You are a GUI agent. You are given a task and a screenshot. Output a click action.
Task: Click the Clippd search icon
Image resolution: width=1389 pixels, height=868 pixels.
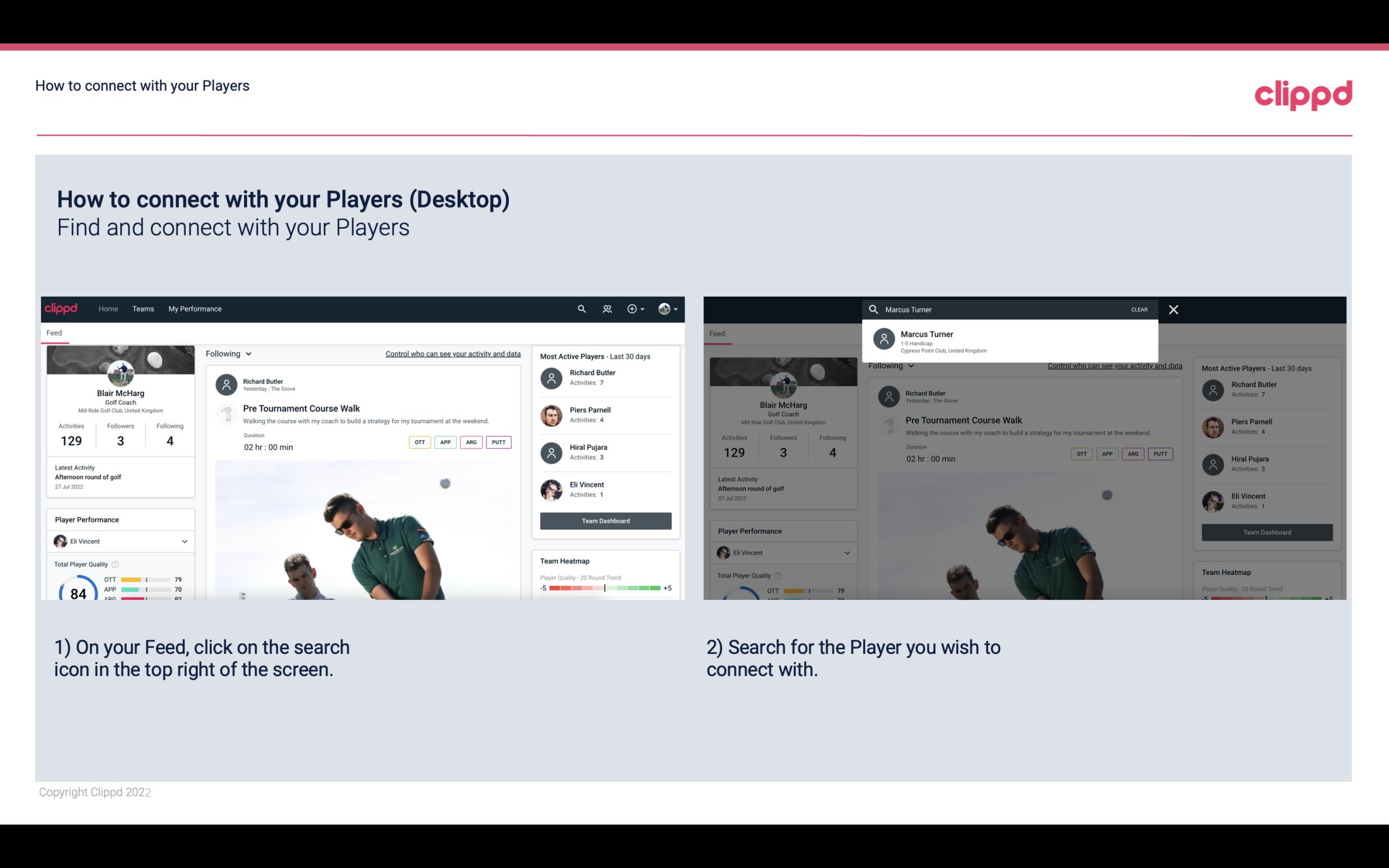tap(581, 309)
